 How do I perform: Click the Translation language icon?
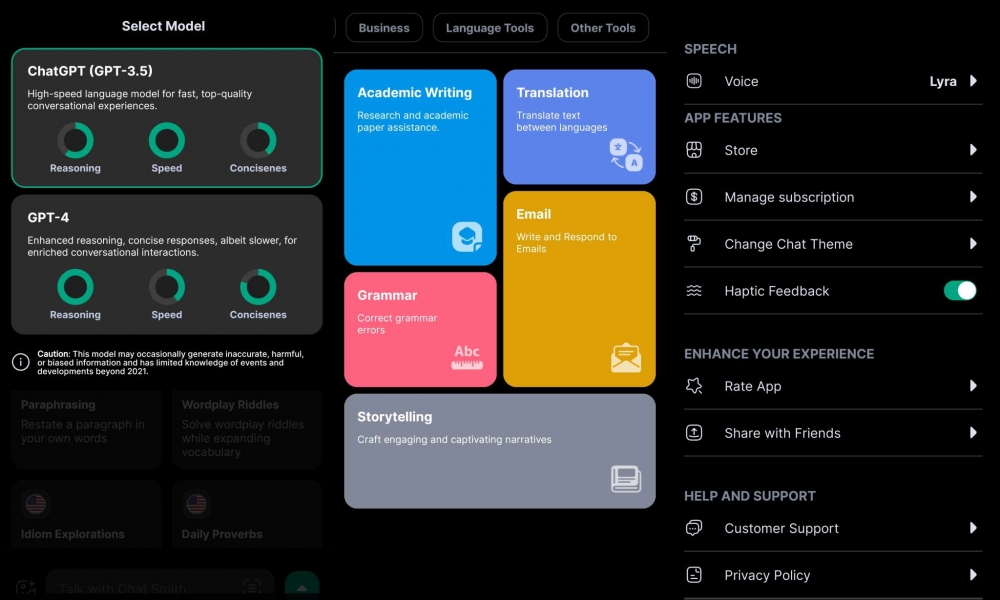626,154
